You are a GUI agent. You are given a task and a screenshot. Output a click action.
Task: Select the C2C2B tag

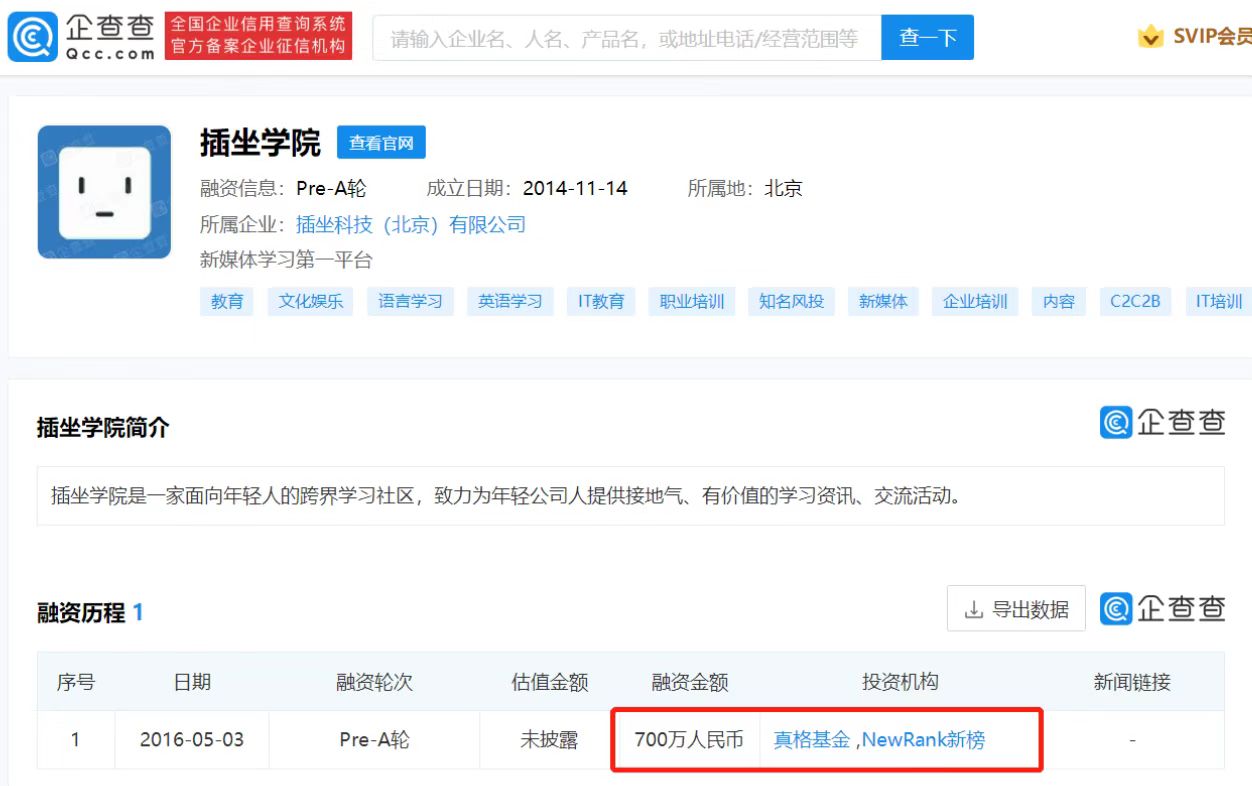coord(1135,301)
